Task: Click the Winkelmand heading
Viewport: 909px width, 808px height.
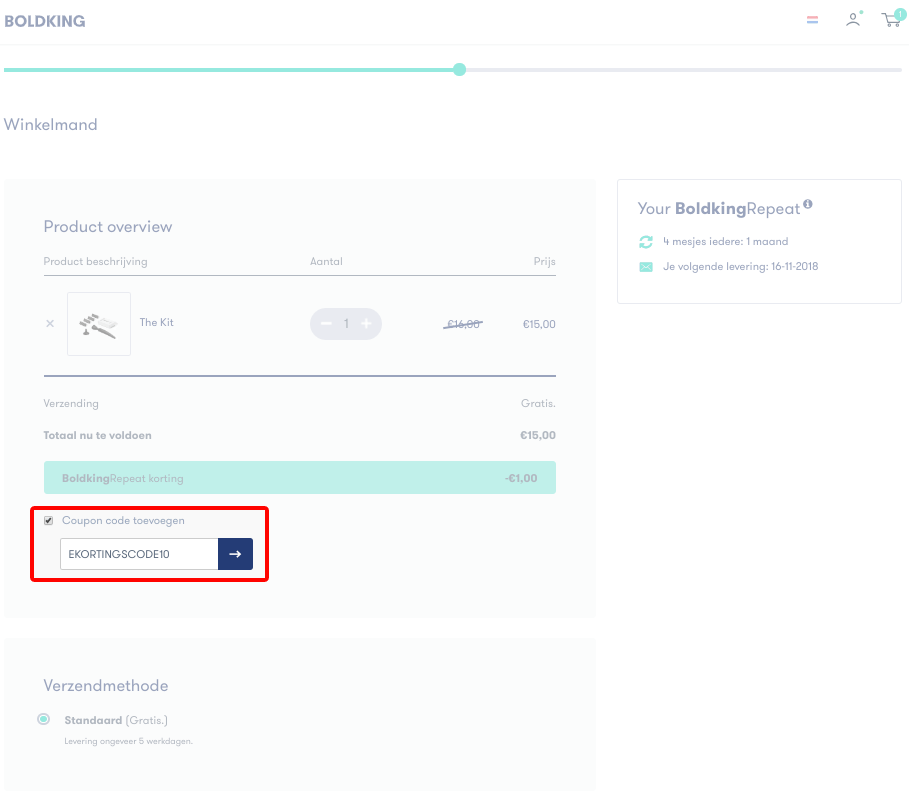Action: coord(50,125)
